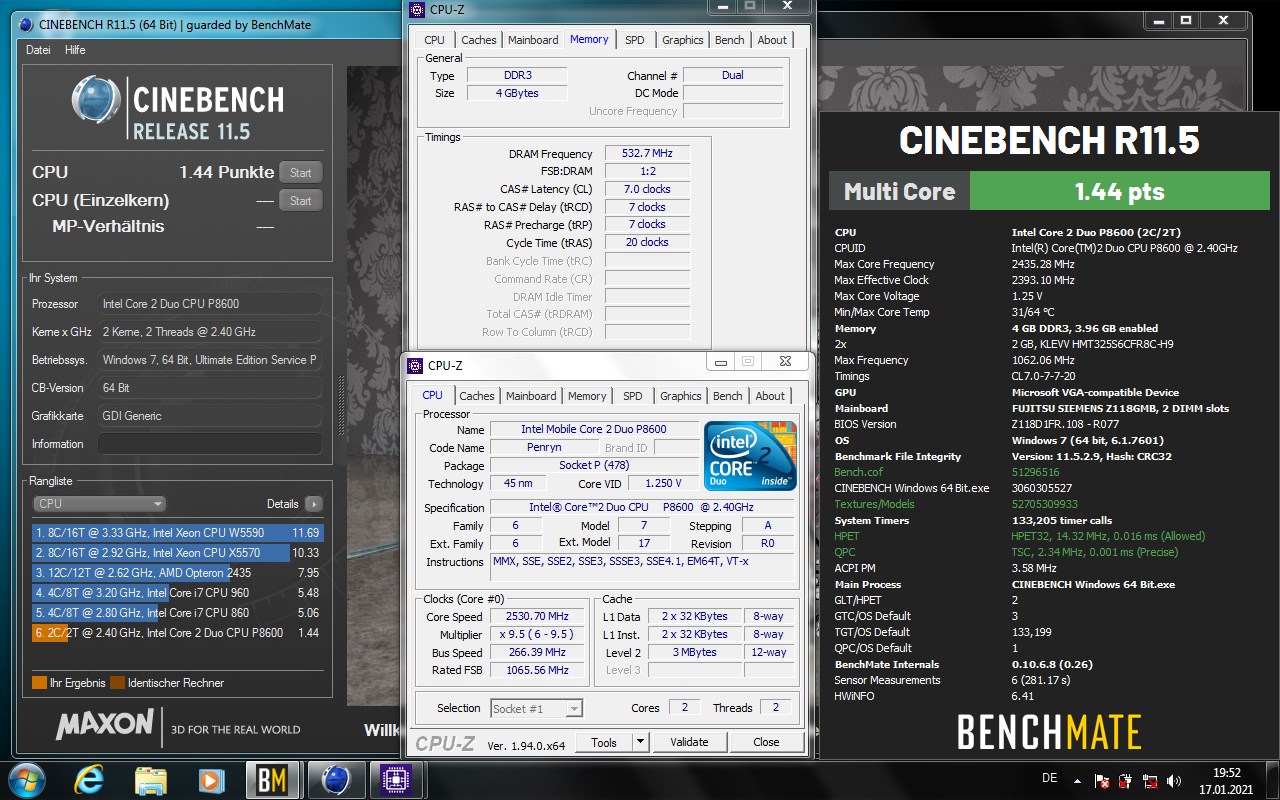This screenshot has width=1280, height=800.
Task: Open Memory tab in the front CPU-Z window
Action: pyautogui.click(x=587, y=396)
